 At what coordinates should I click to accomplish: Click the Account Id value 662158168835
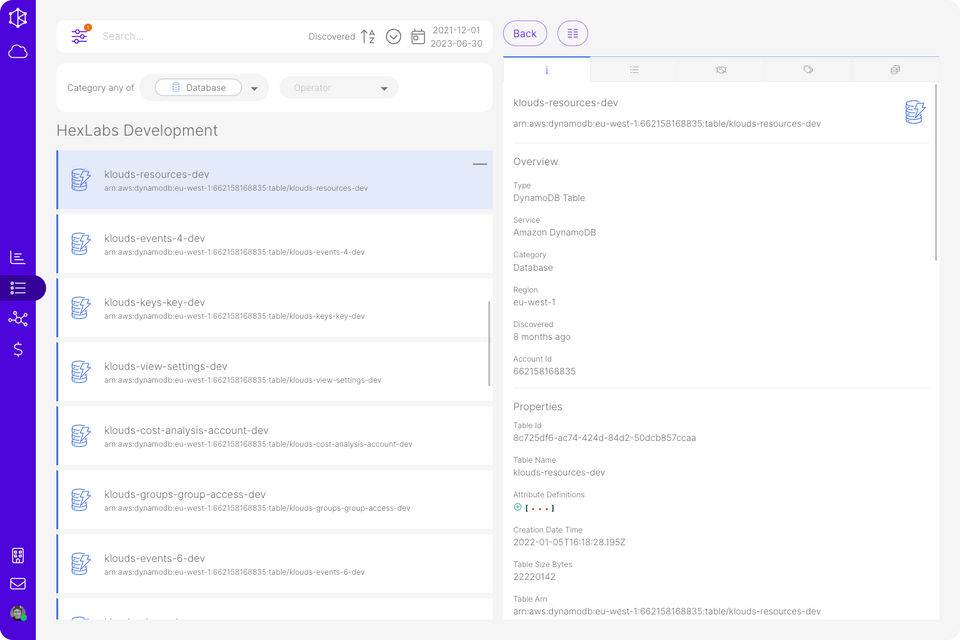point(544,371)
